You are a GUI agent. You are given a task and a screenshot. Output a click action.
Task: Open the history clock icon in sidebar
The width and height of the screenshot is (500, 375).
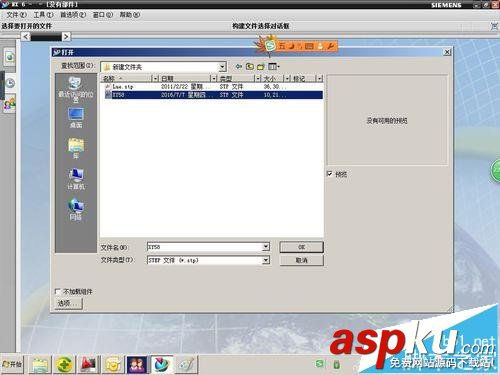click(x=10, y=83)
